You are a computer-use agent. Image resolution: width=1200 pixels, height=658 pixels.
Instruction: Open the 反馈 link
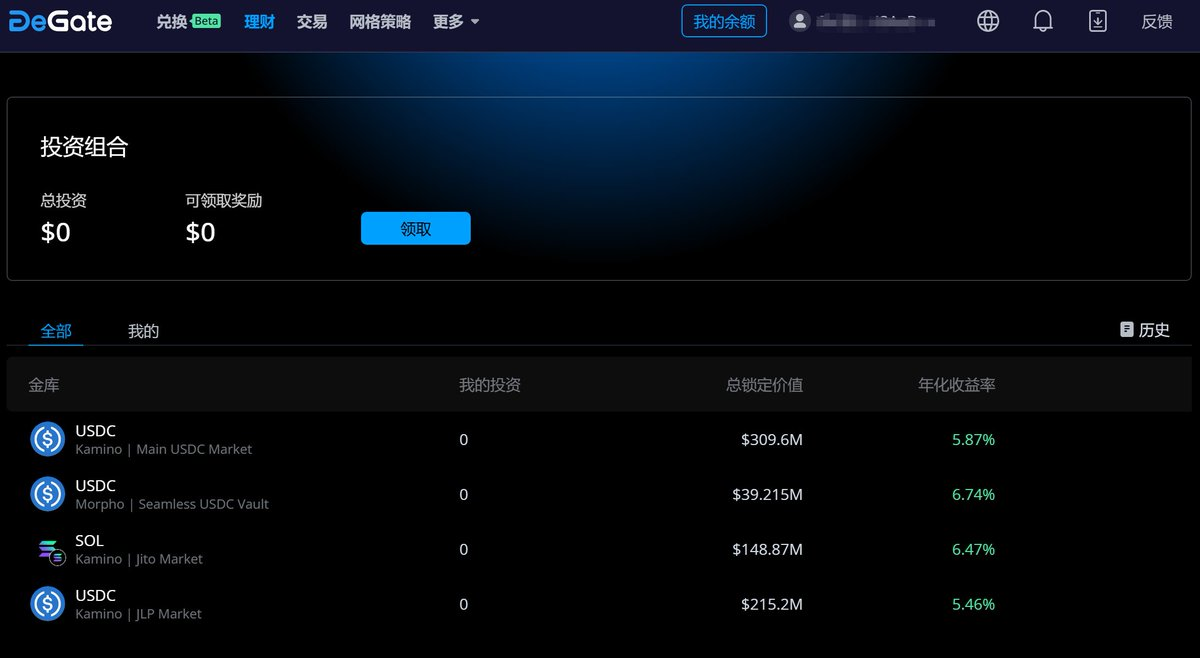point(1157,21)
